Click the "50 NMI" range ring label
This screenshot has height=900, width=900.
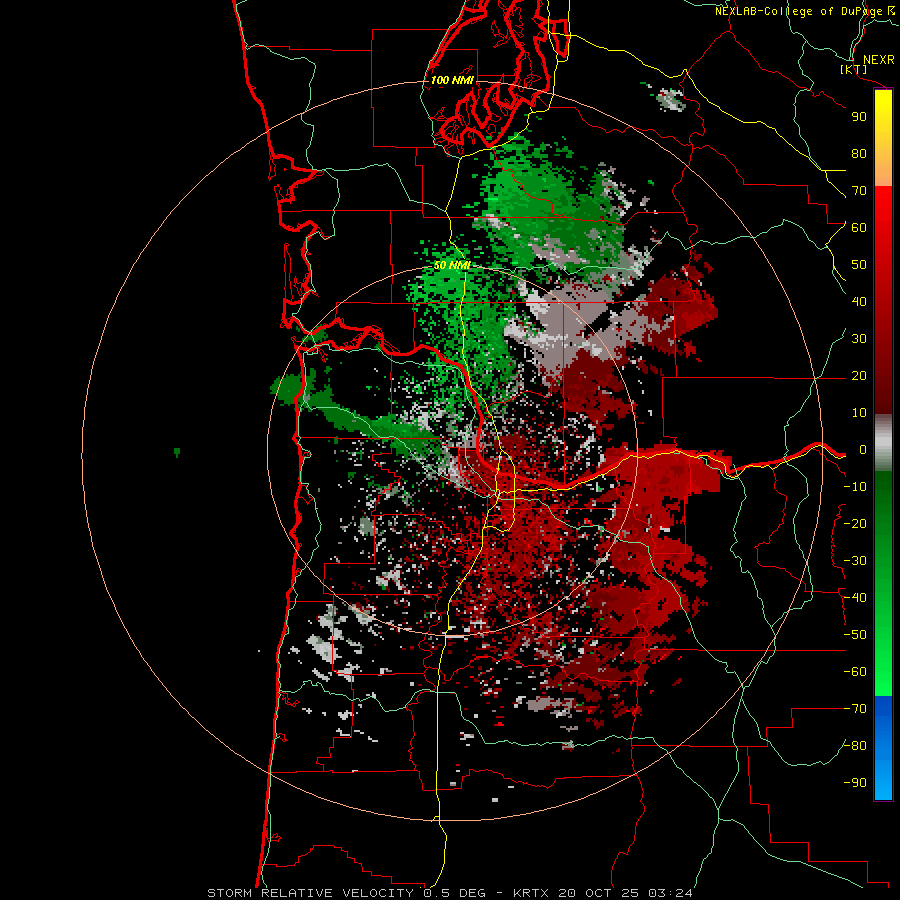coord(452,265)
